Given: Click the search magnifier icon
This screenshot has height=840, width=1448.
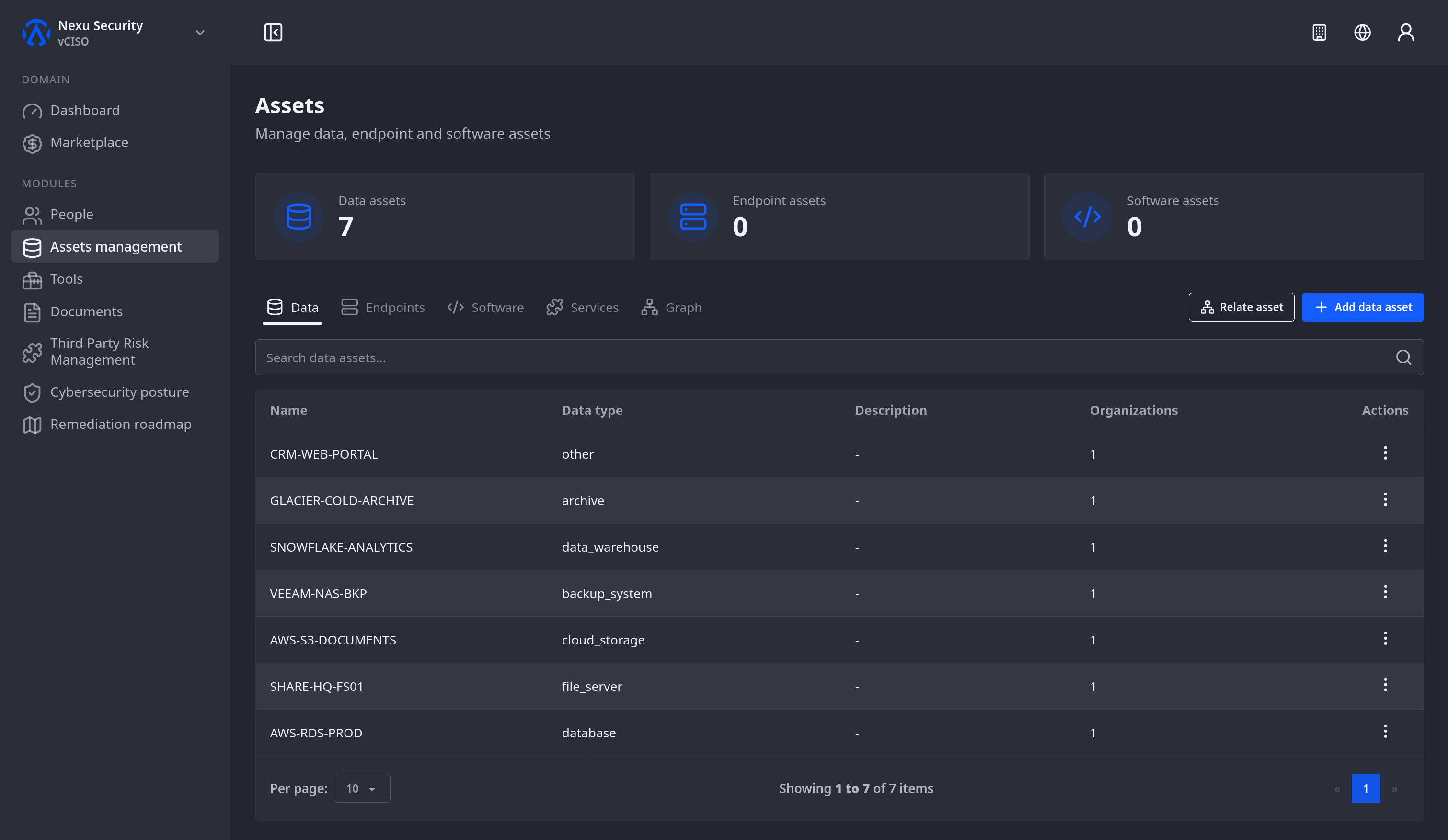Looking at the screenshot, I should [1403, 357].
